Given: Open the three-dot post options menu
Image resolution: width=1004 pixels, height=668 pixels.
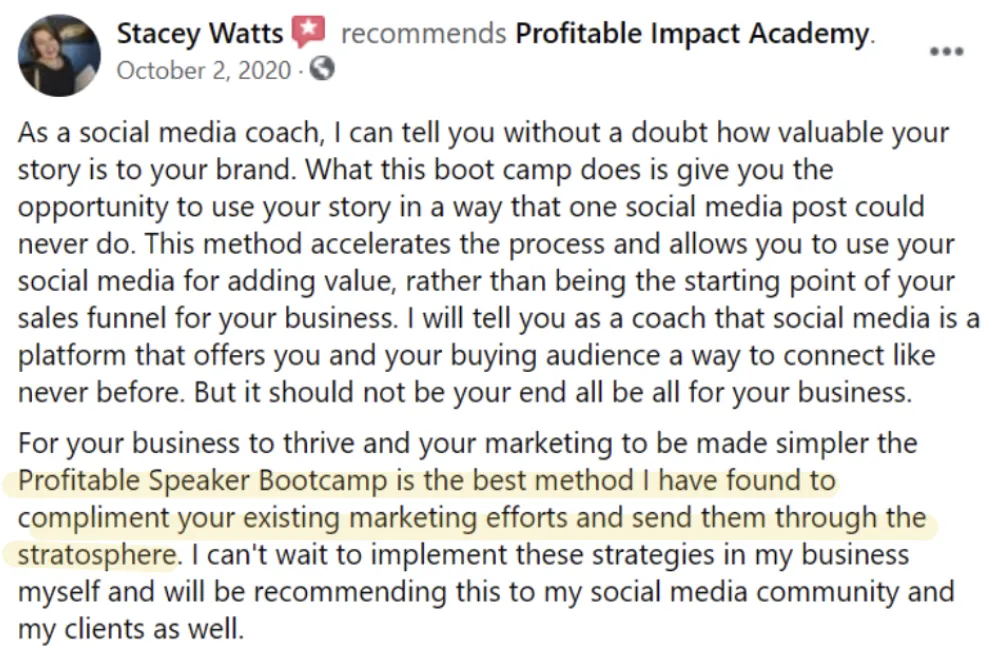Looking at the screenshot, I should click(946, 51).
